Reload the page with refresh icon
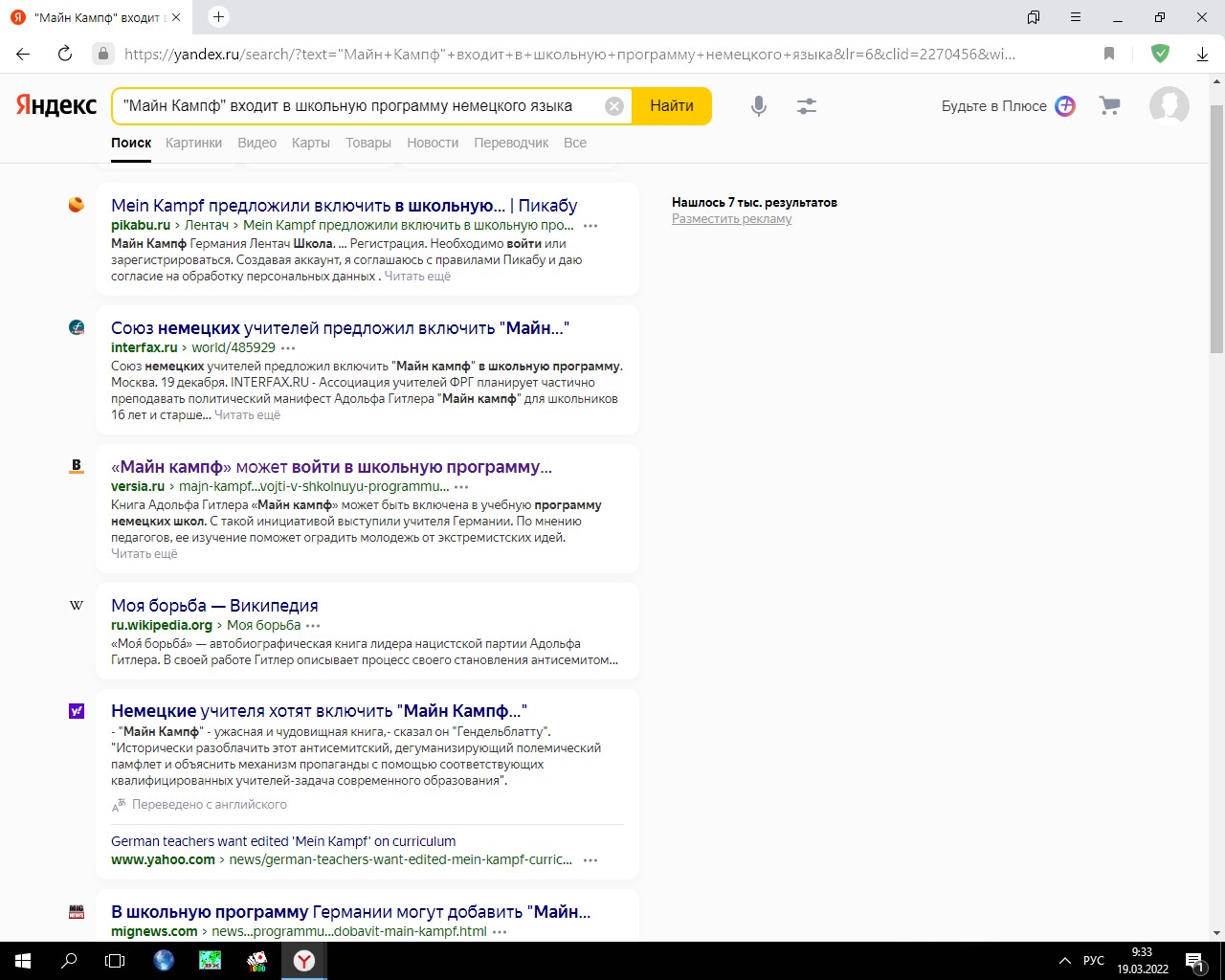Viewport: 1225px width, 980px height. click(x=65, y=54)
